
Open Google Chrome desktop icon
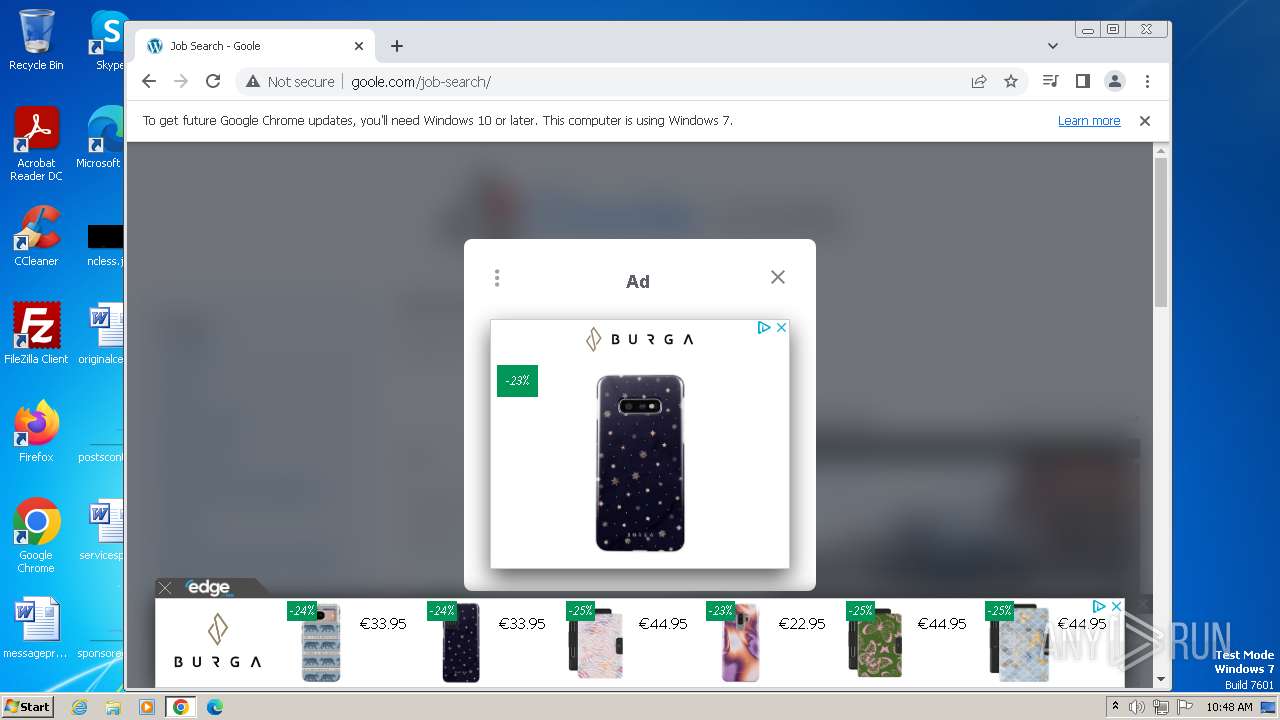click(x=36, y=536)
